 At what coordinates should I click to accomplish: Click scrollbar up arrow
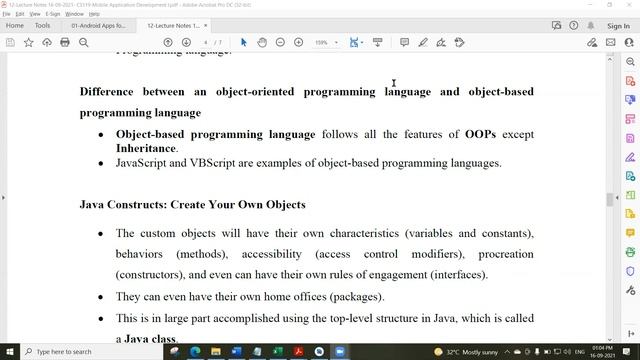(610, 60)
